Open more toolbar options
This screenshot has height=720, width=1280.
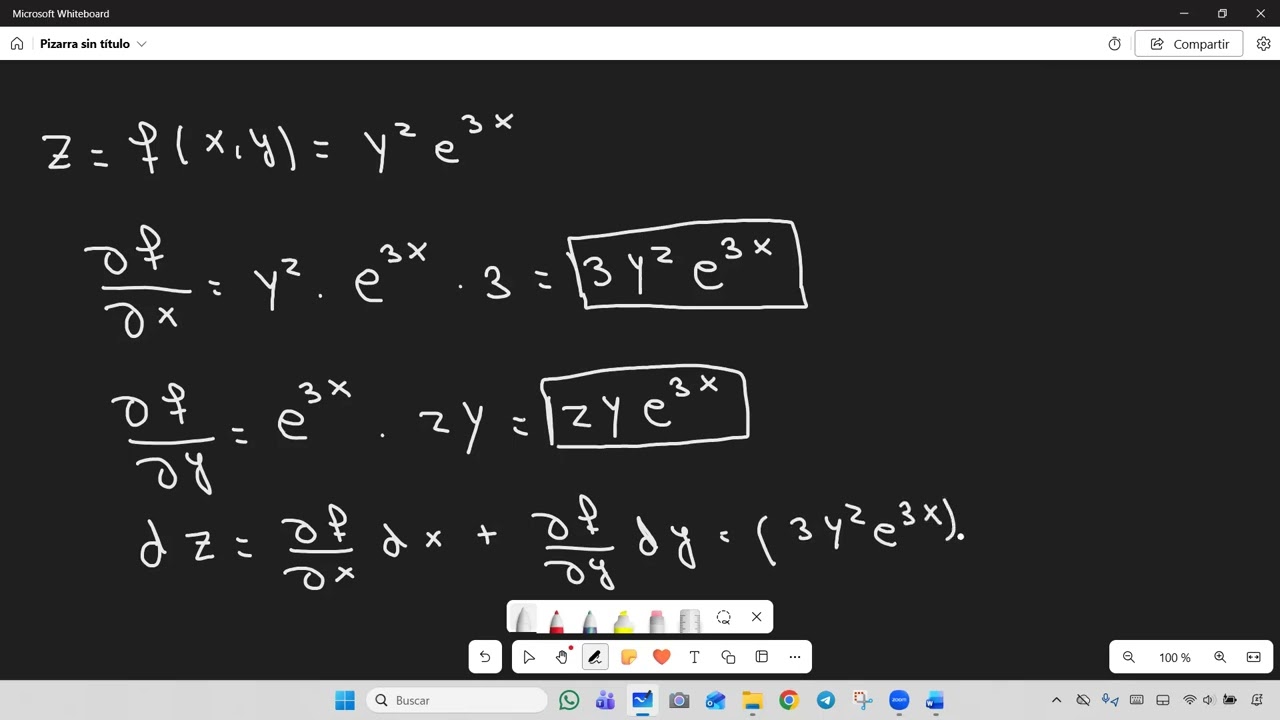click(x=795, y=657)
